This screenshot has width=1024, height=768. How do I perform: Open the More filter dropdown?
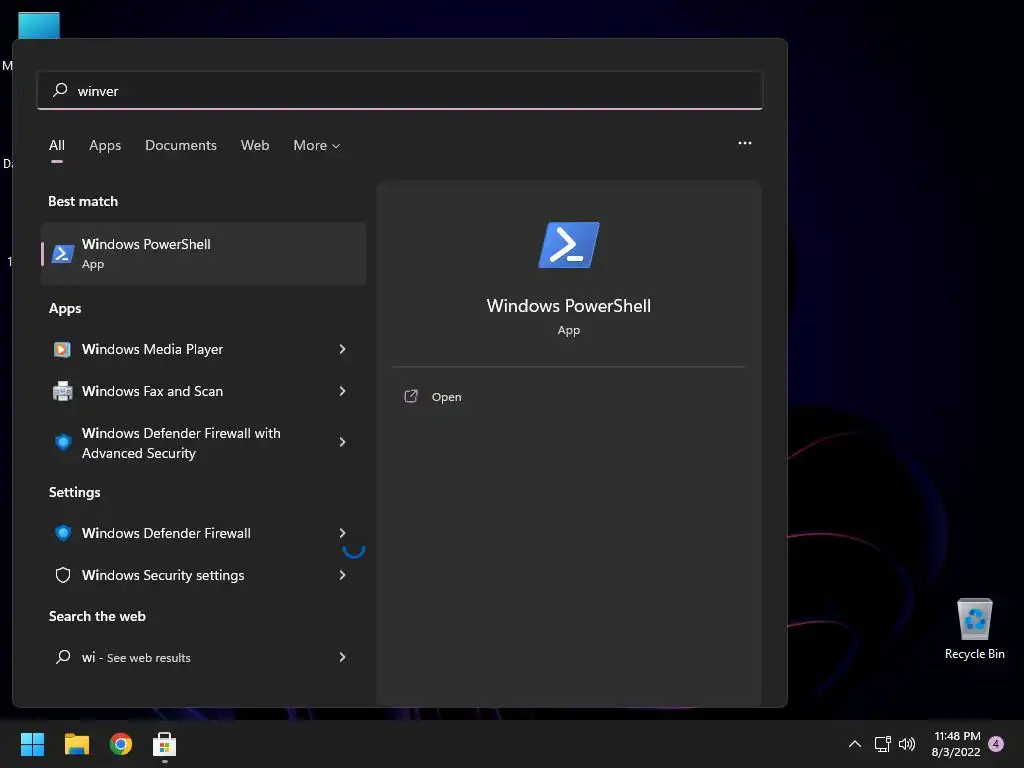(x=317, y=146)
